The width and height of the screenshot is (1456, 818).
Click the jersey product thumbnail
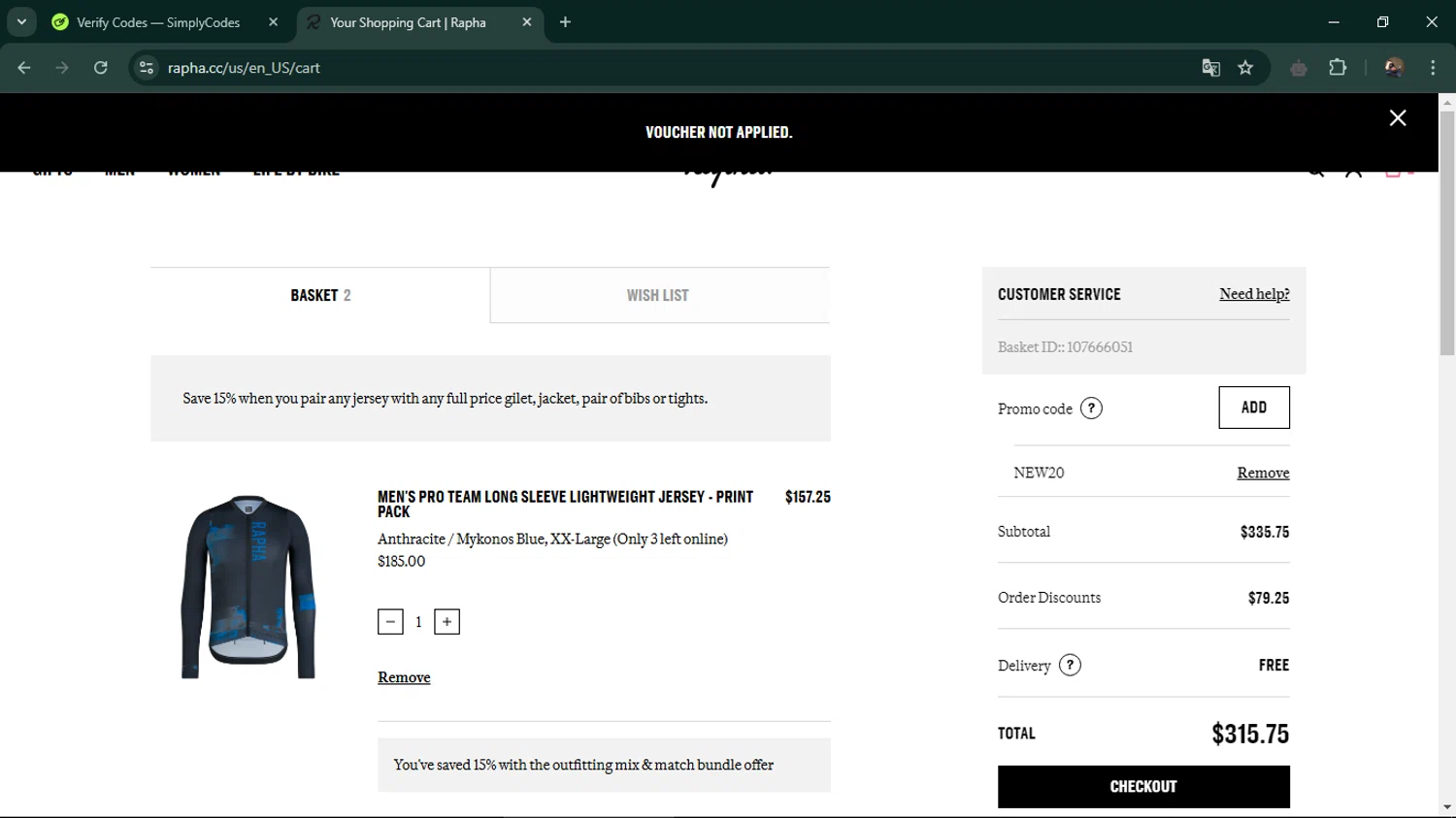[248, 587]
